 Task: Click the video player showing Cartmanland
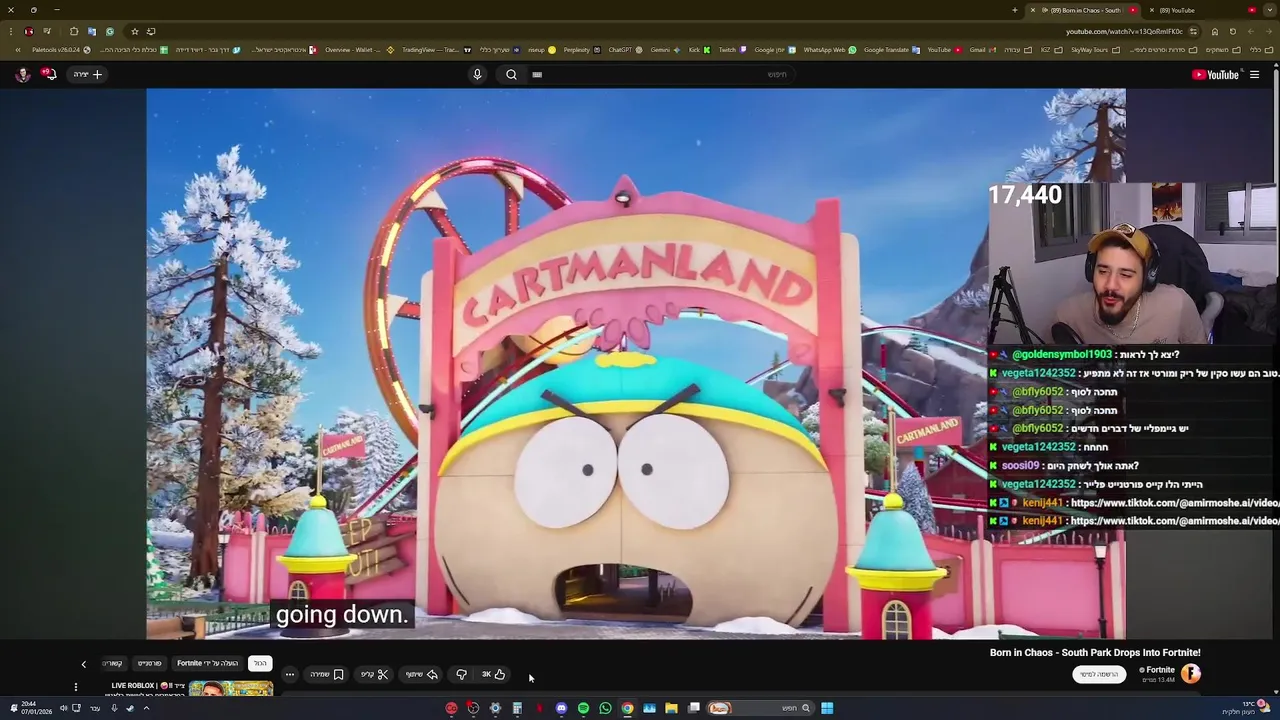(x=636, y=363)
